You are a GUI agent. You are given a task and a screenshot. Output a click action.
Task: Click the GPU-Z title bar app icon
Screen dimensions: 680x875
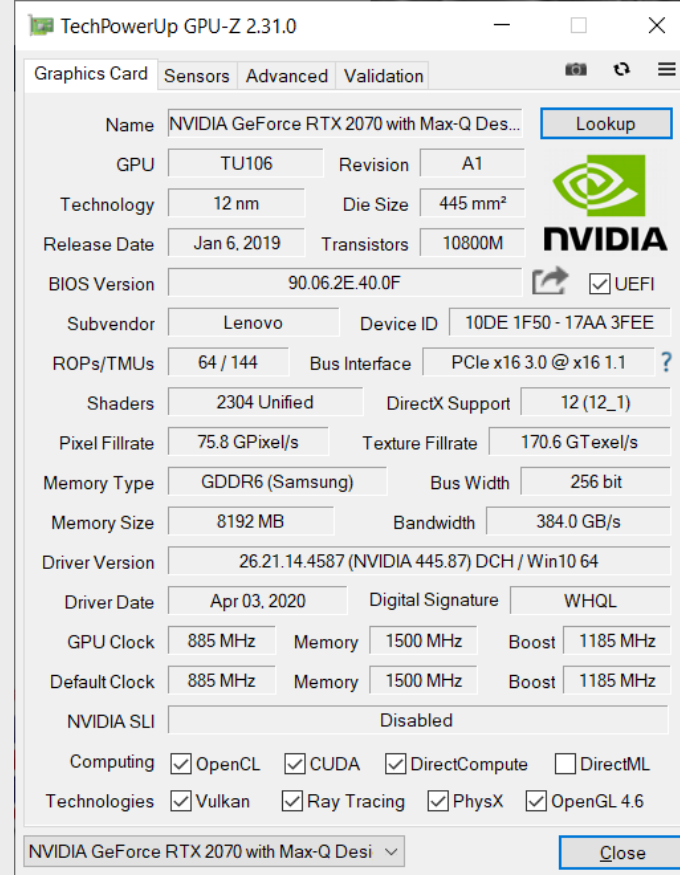(x=41, y=26)
